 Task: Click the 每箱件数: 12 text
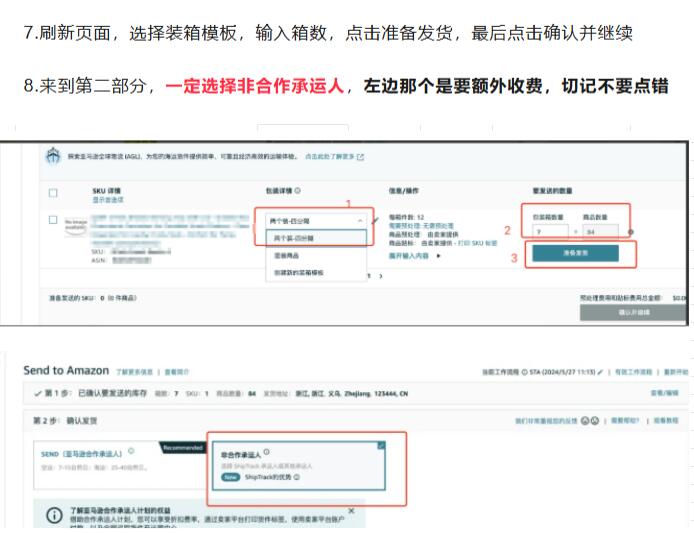[406, 217]
